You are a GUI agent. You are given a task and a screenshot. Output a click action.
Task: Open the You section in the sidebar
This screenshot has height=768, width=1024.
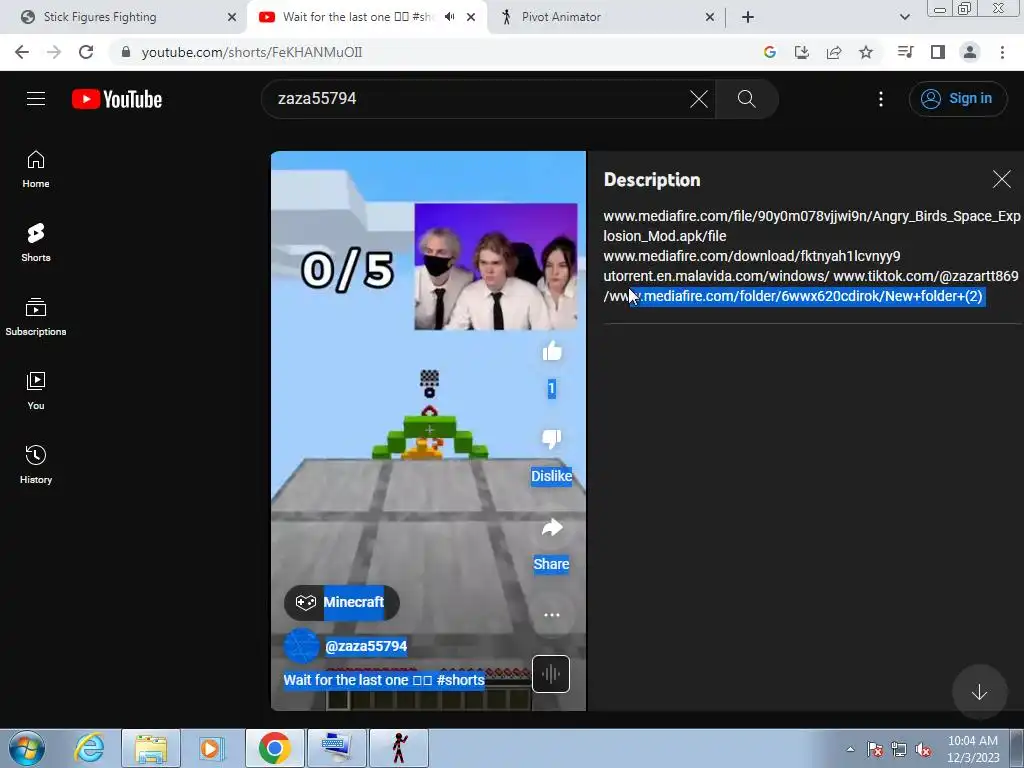(x=36, y=391)
